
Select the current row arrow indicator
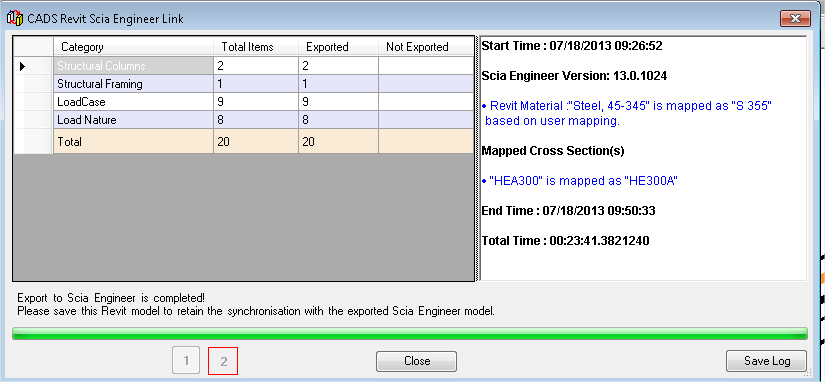click(x=23, y=66)
